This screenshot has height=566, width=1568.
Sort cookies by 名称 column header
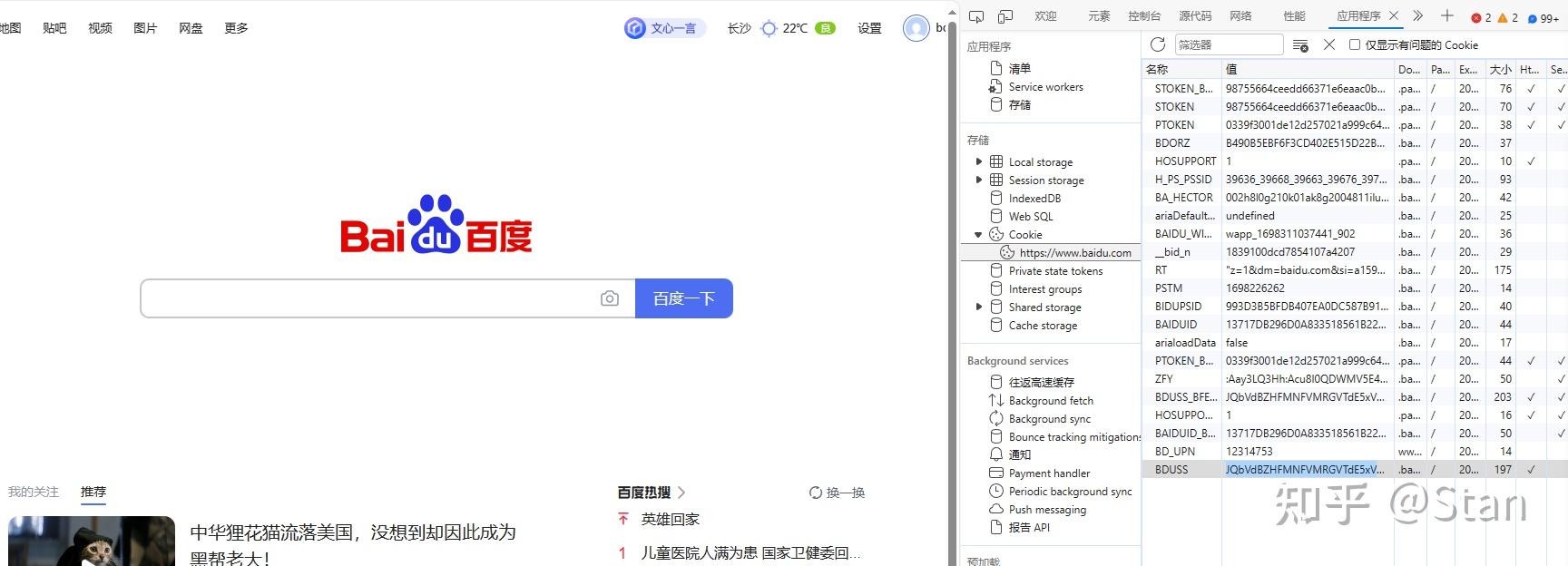click(x=1181, y=69)
